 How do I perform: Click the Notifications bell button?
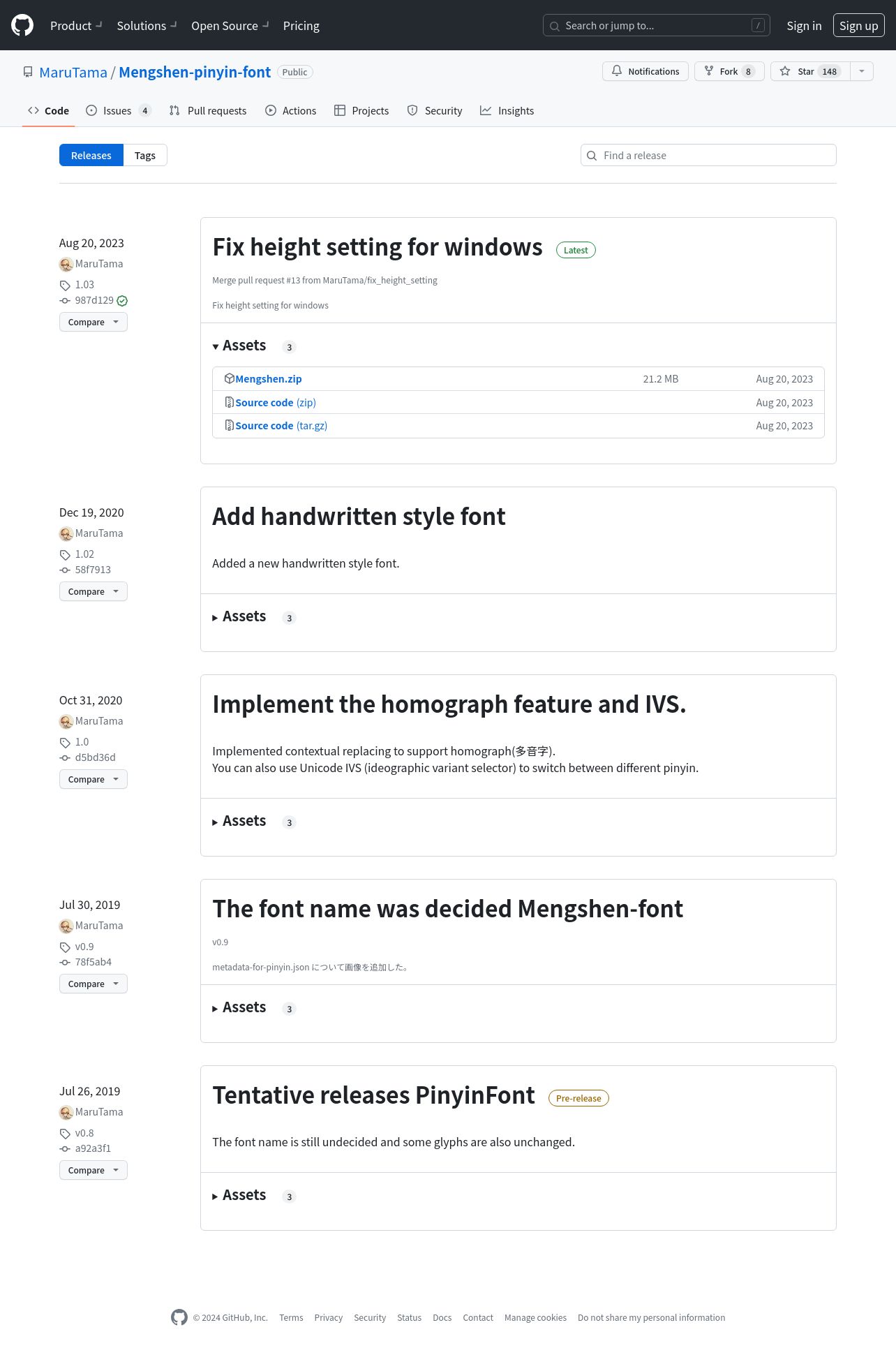[x=645, y=71]
